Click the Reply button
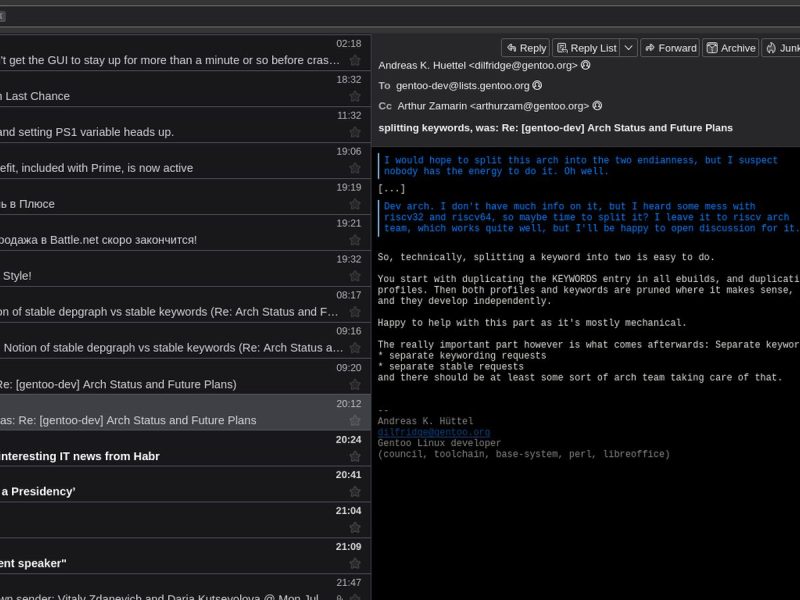 pos(526,48)
